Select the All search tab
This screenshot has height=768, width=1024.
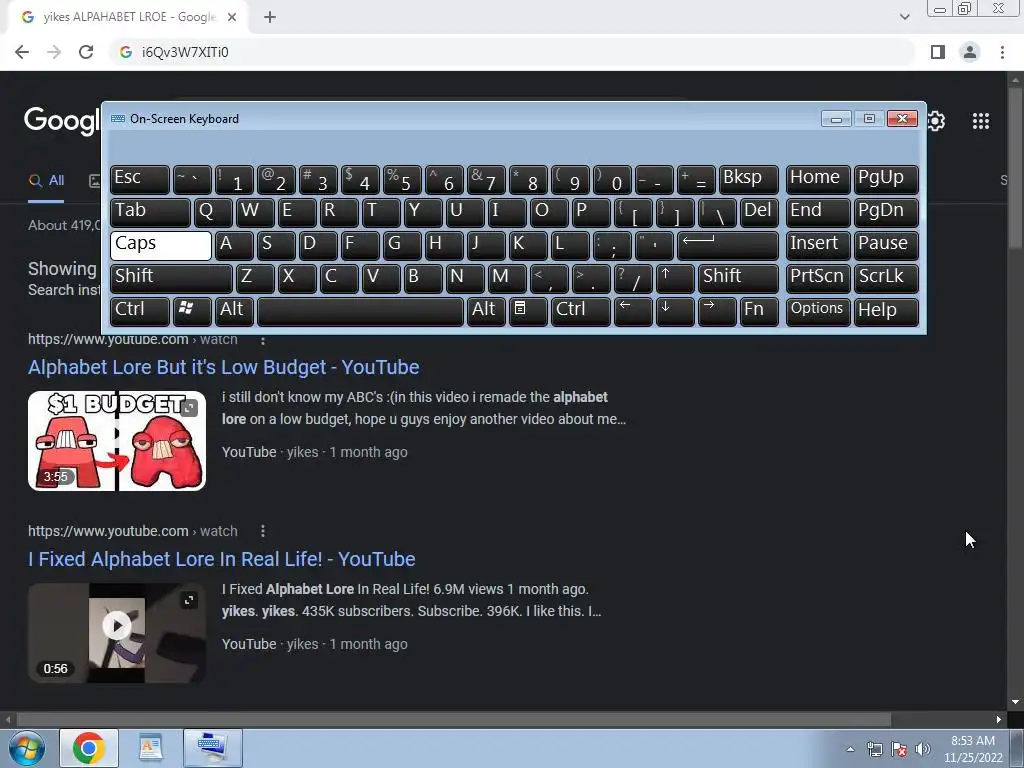coord(46,181)
